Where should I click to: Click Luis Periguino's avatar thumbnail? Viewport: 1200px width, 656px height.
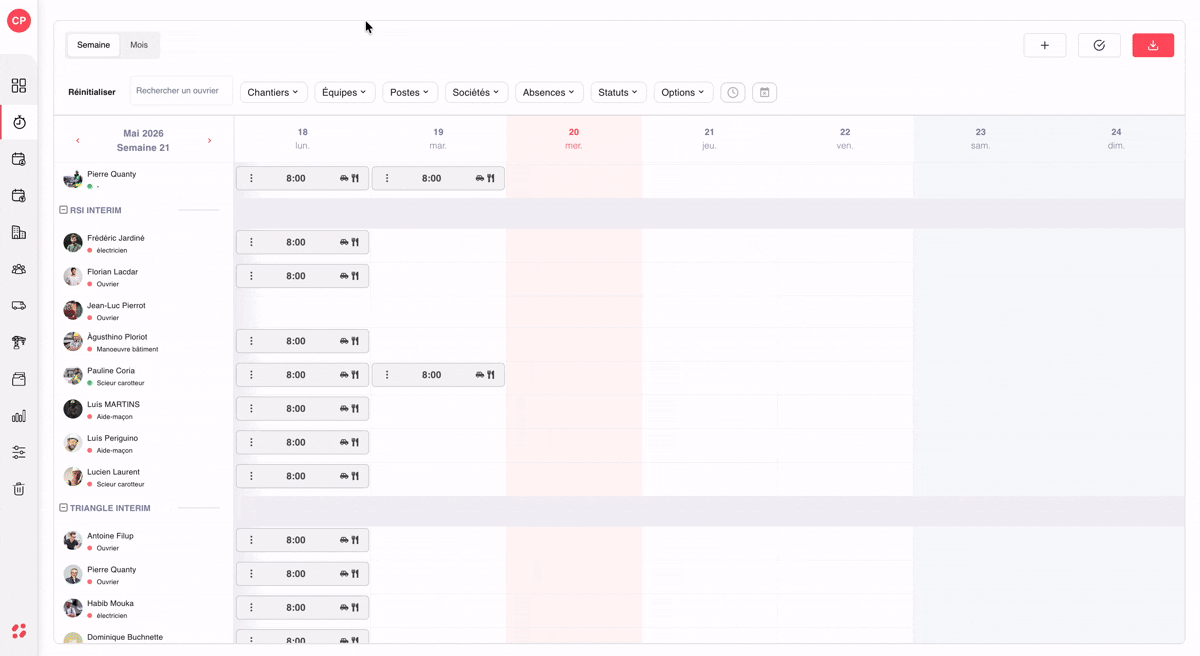[x=73, y=443]
